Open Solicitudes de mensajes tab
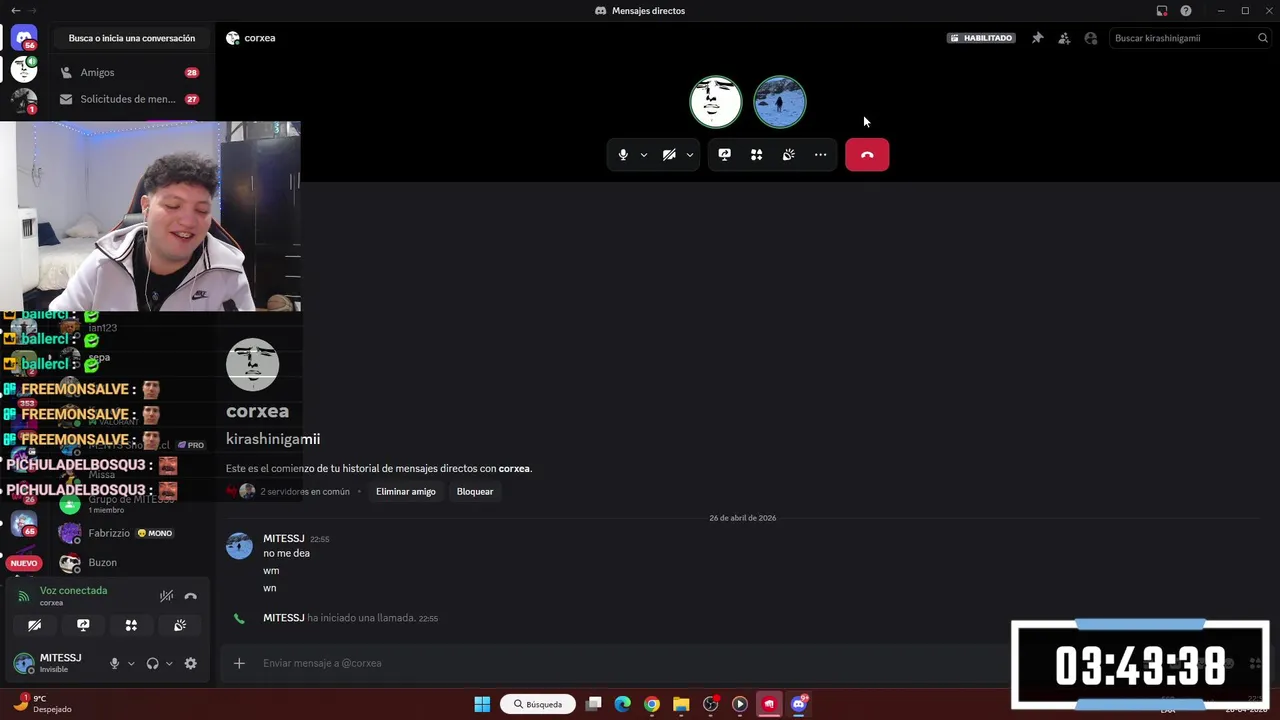 130,99
